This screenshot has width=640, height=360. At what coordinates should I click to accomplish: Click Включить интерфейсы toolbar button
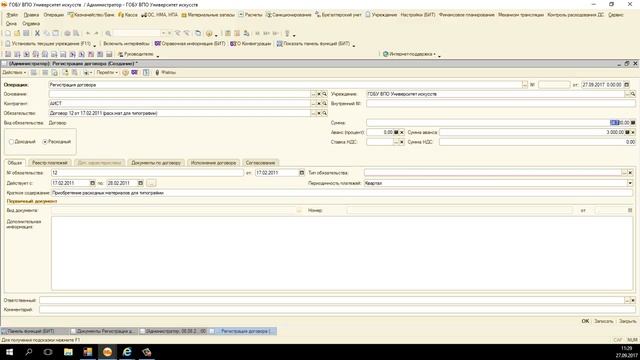(x=127, y=44)
